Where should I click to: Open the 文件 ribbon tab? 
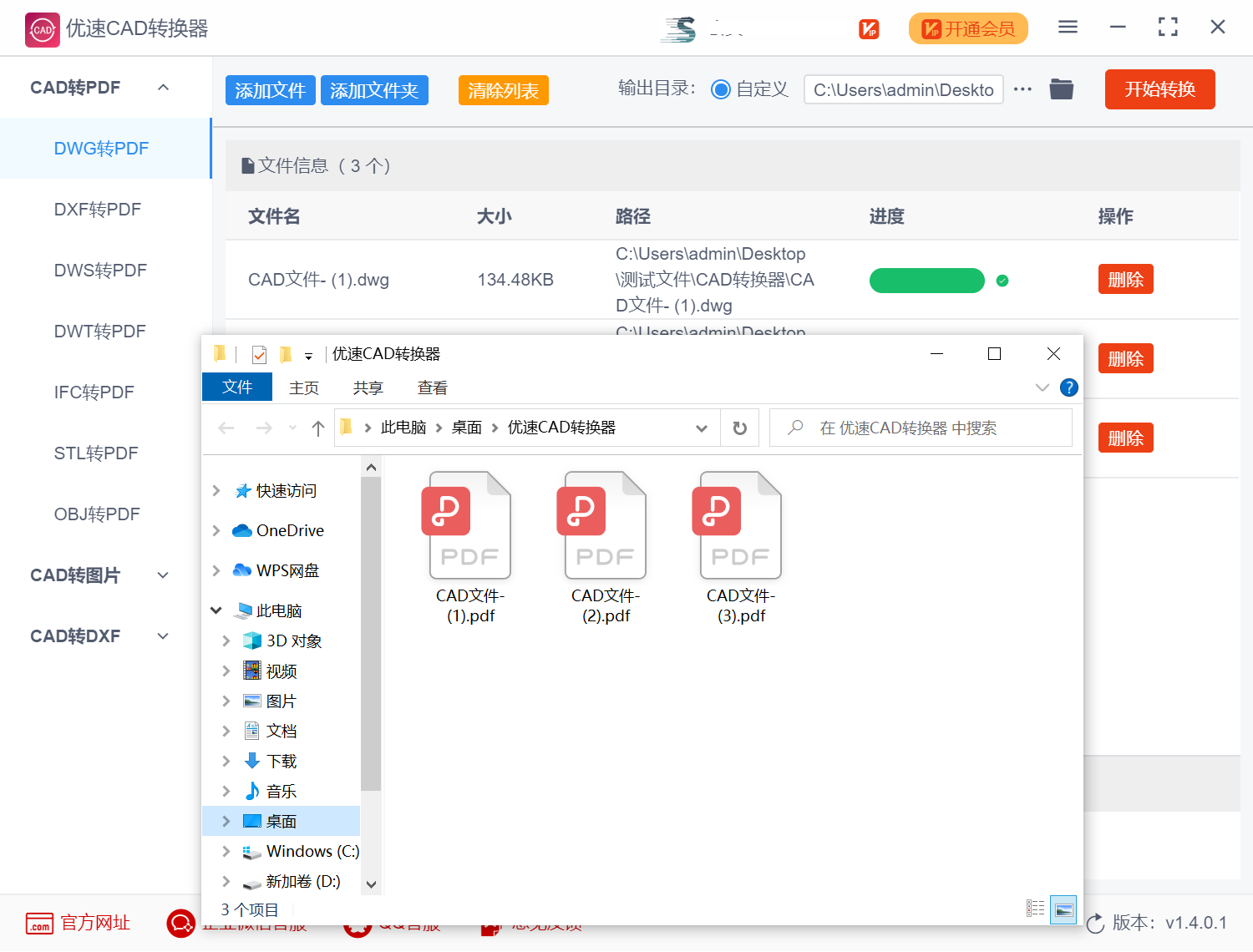click(237, 387)
